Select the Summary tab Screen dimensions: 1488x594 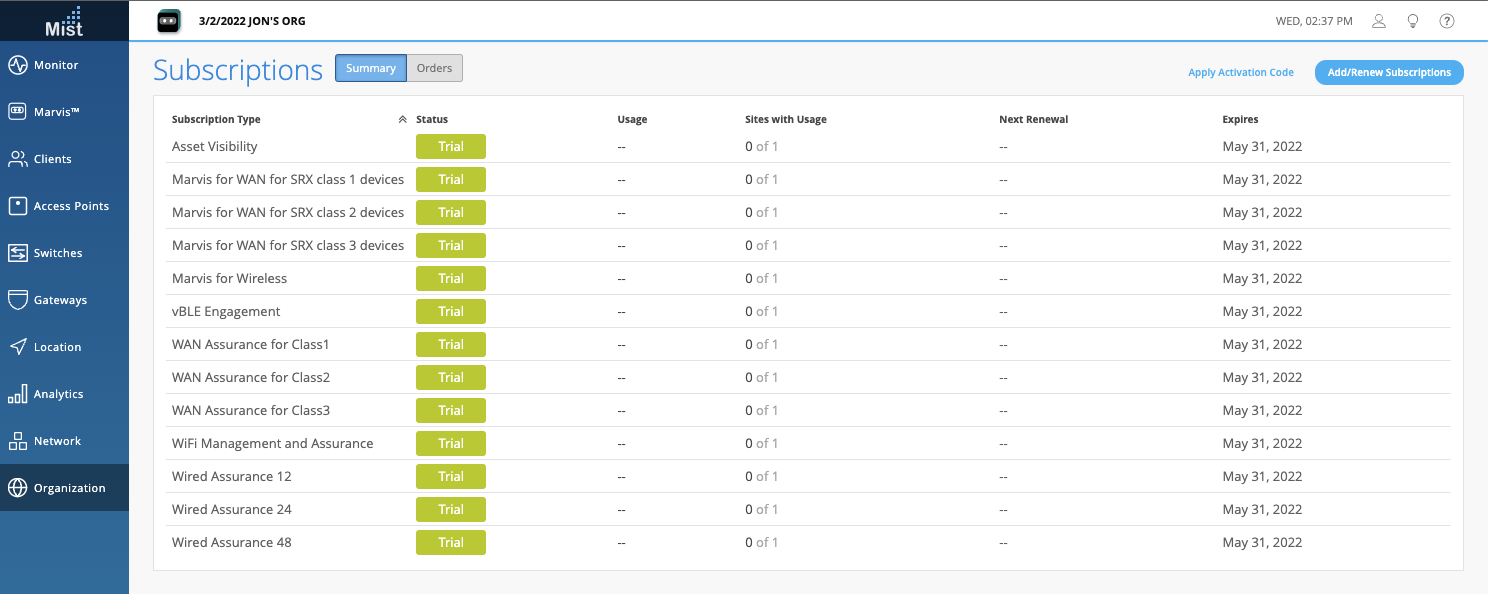coord(371,68)
